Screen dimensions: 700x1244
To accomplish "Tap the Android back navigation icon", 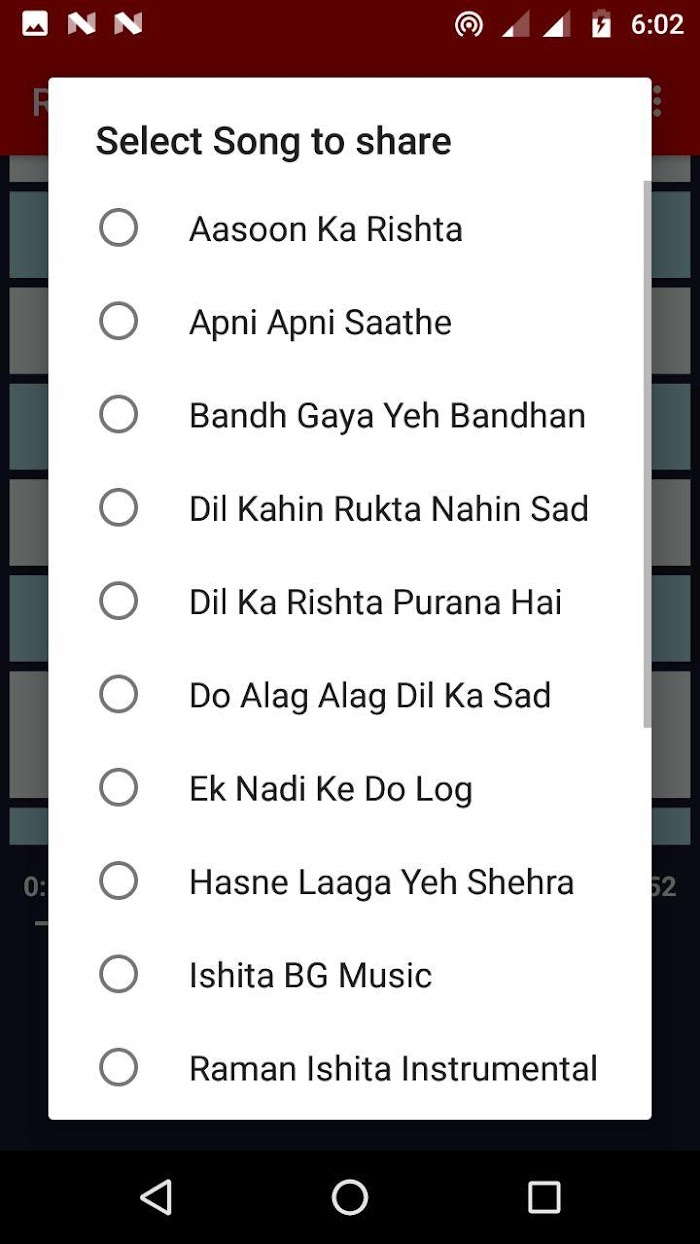I will point(156,1197).
